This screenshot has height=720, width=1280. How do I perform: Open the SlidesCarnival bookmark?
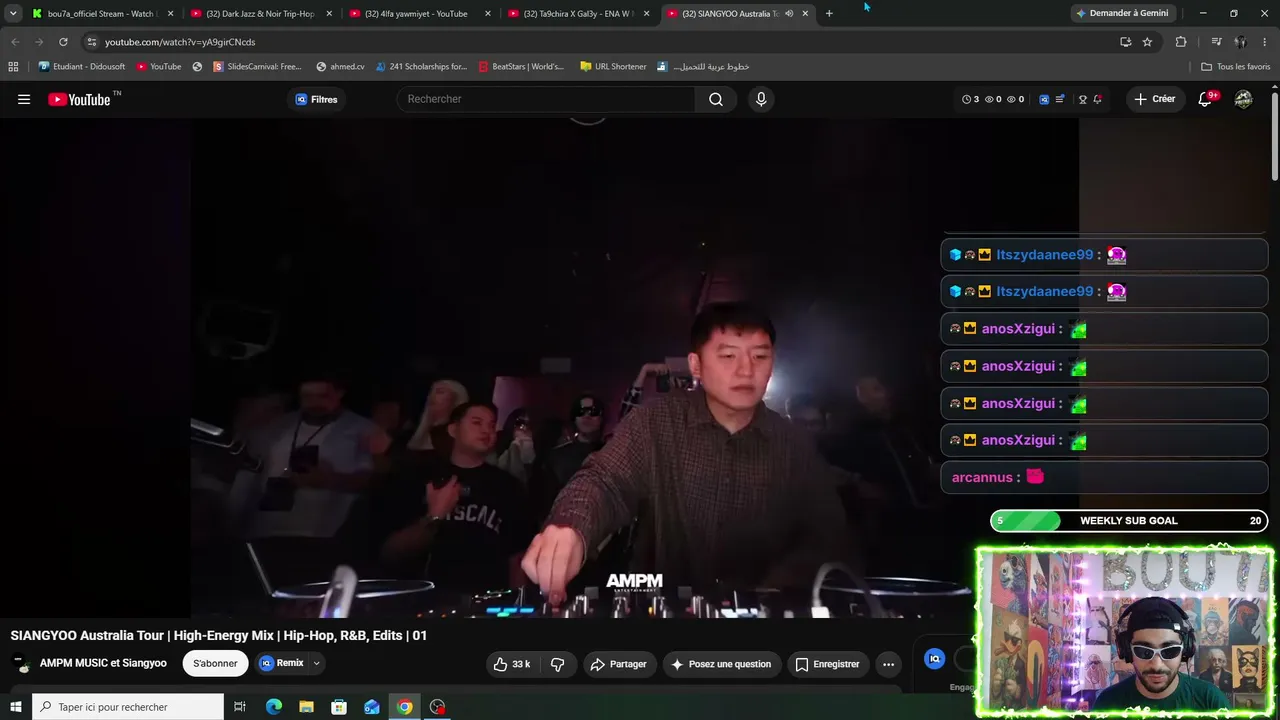click(257, 67)
